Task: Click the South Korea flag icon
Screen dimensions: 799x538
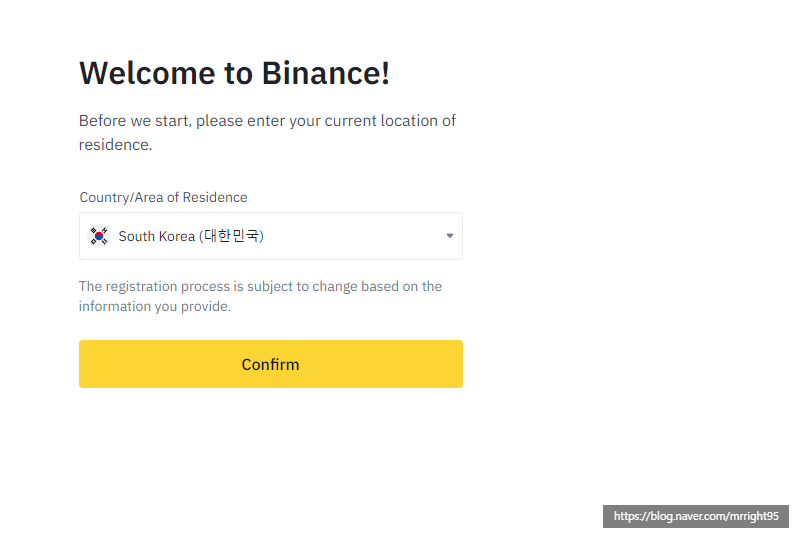Action: point(99,236)
